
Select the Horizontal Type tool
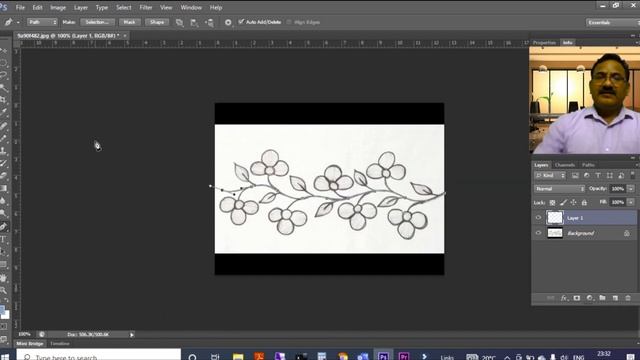[x=3, y=239]
